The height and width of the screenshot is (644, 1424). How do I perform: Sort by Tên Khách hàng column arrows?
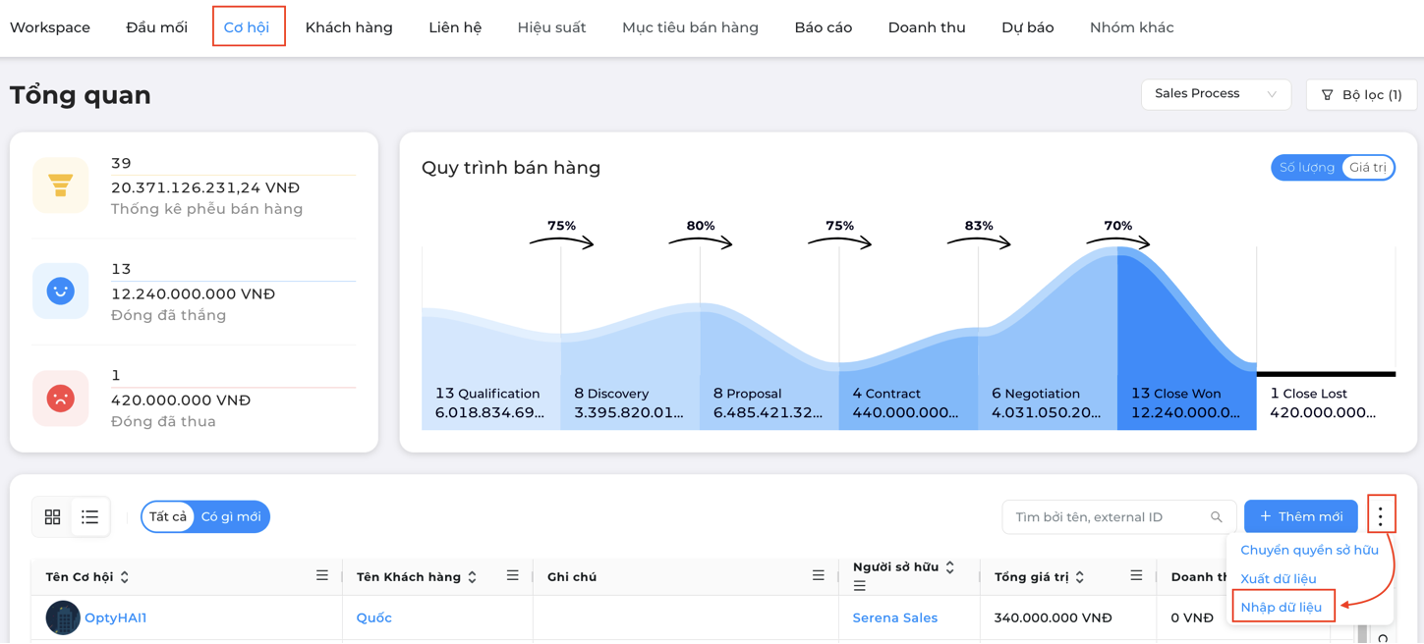pos(472,577)
